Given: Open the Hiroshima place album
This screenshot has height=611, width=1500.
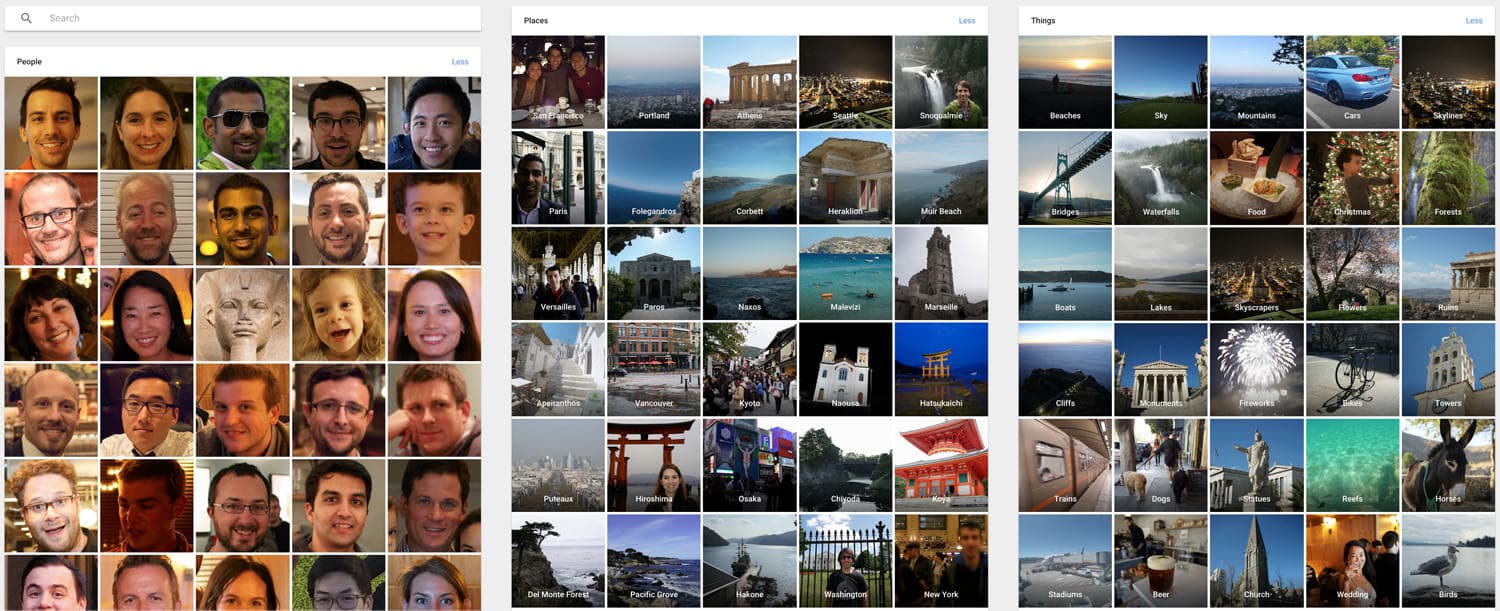Looking at the screenshot, I should click(x=654, y=465).
